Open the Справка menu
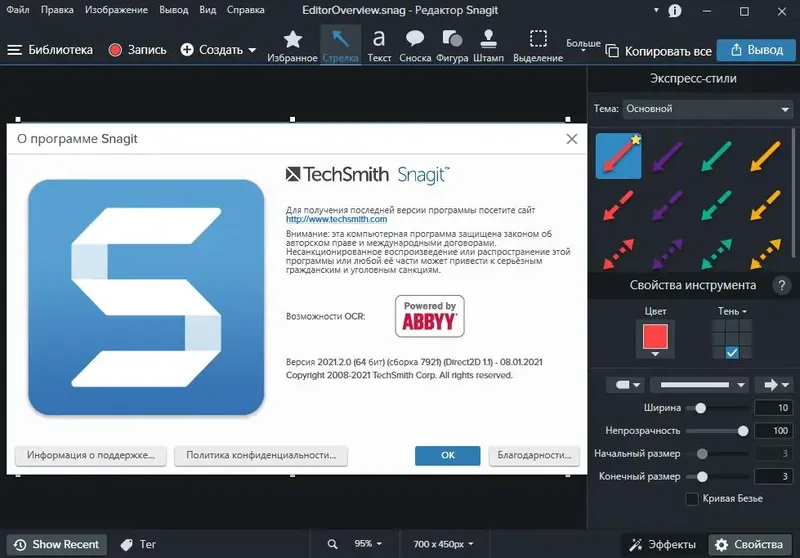This screenshot has height=558, width=800. pos(246,10)
